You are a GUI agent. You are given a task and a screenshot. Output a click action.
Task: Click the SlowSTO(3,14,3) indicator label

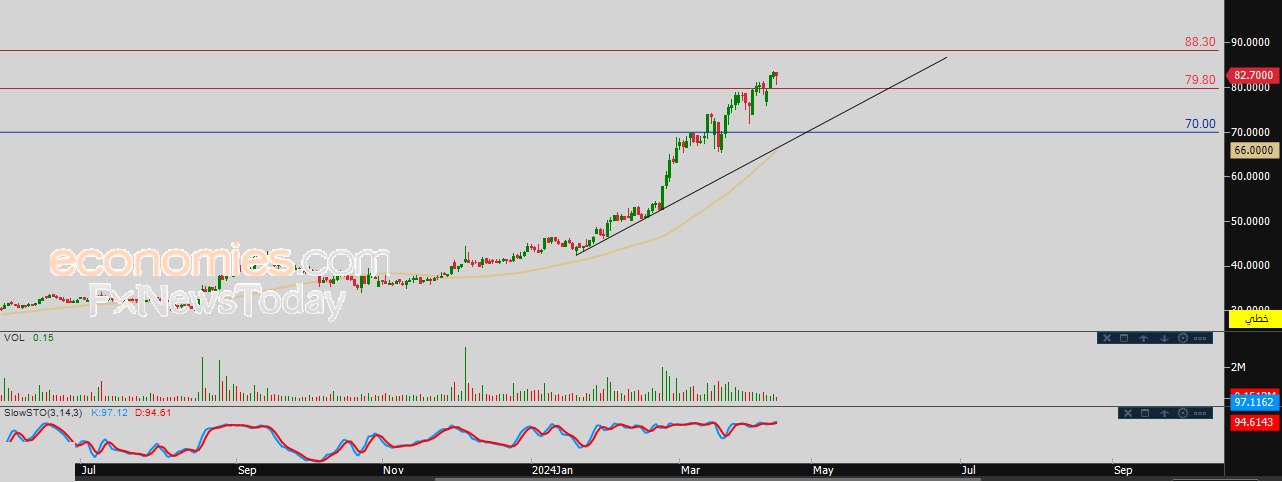pos(44,412)
